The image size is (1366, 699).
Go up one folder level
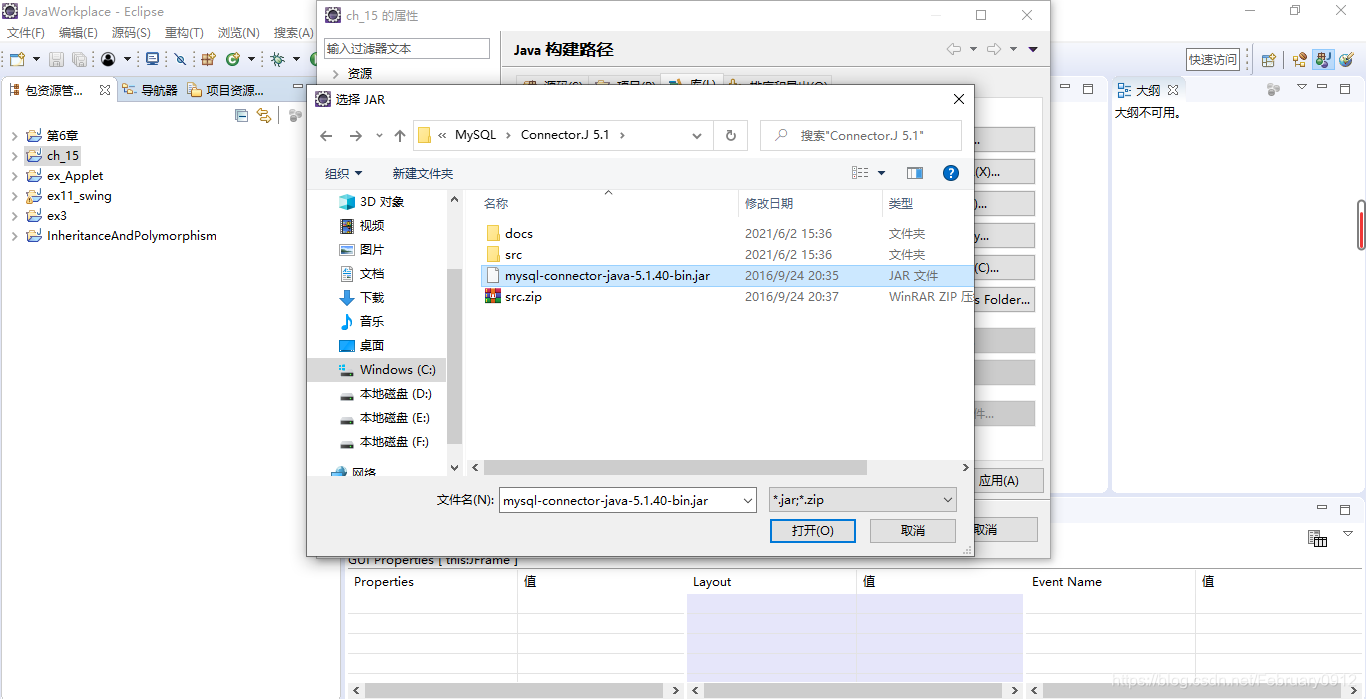(400, 135)
